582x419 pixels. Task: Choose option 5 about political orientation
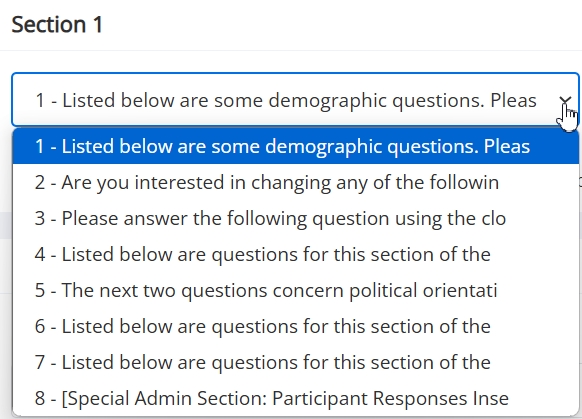[295, 290]
